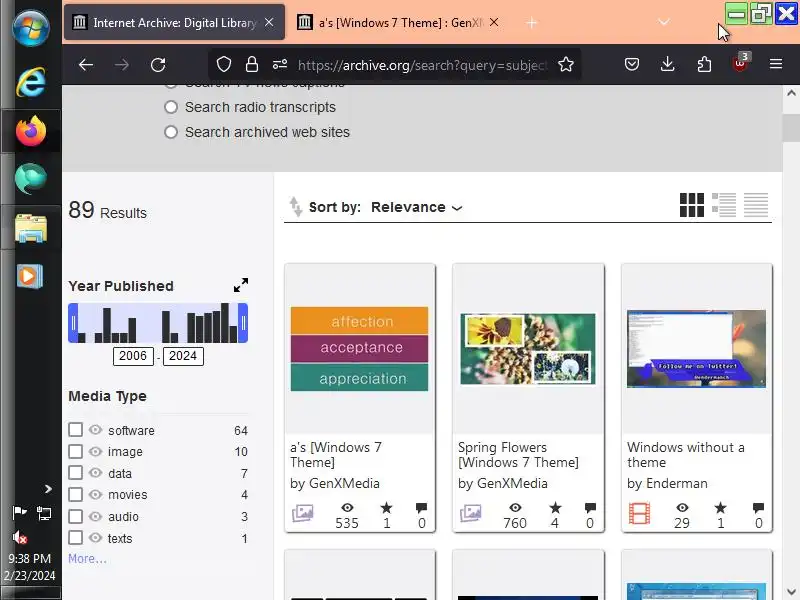
Task: Select Search archived web sites option
Action: tap(171, 132)
